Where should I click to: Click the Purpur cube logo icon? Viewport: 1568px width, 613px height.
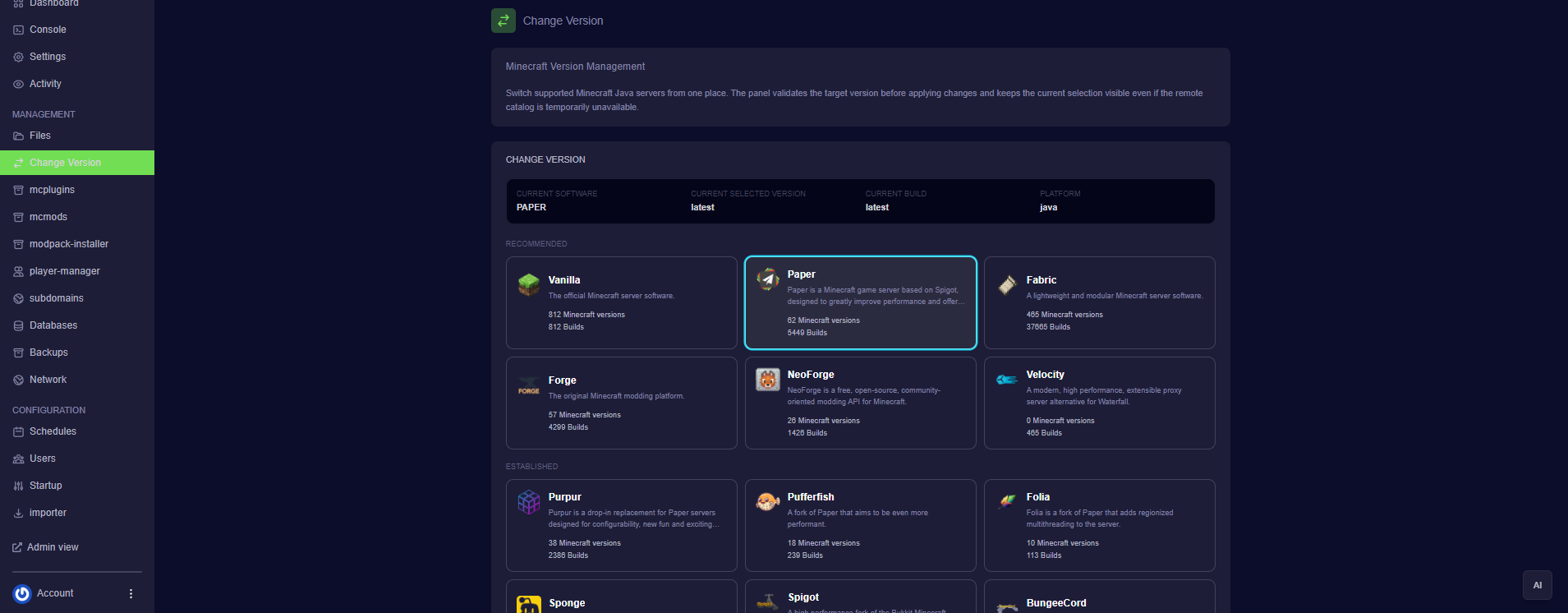pos(529,502)
